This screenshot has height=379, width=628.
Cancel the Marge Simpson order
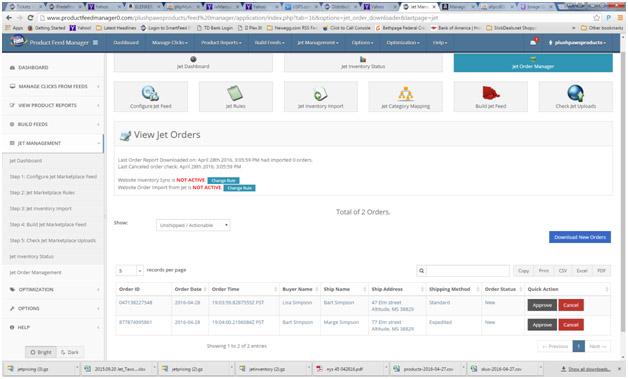[x=571, y=325]
